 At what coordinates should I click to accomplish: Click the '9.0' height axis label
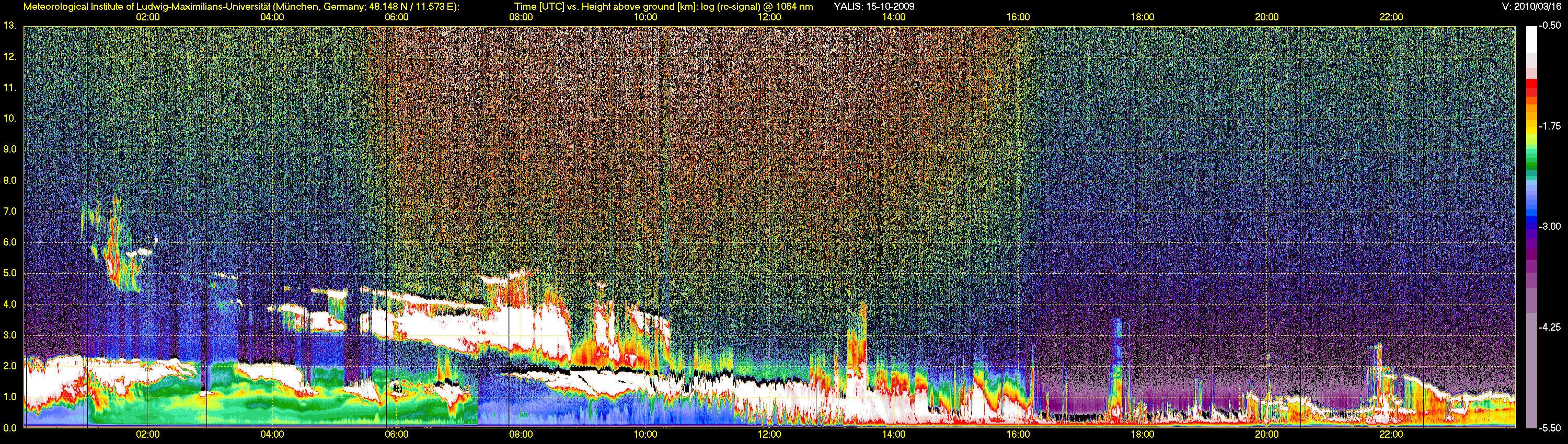(x=10, y=149)
